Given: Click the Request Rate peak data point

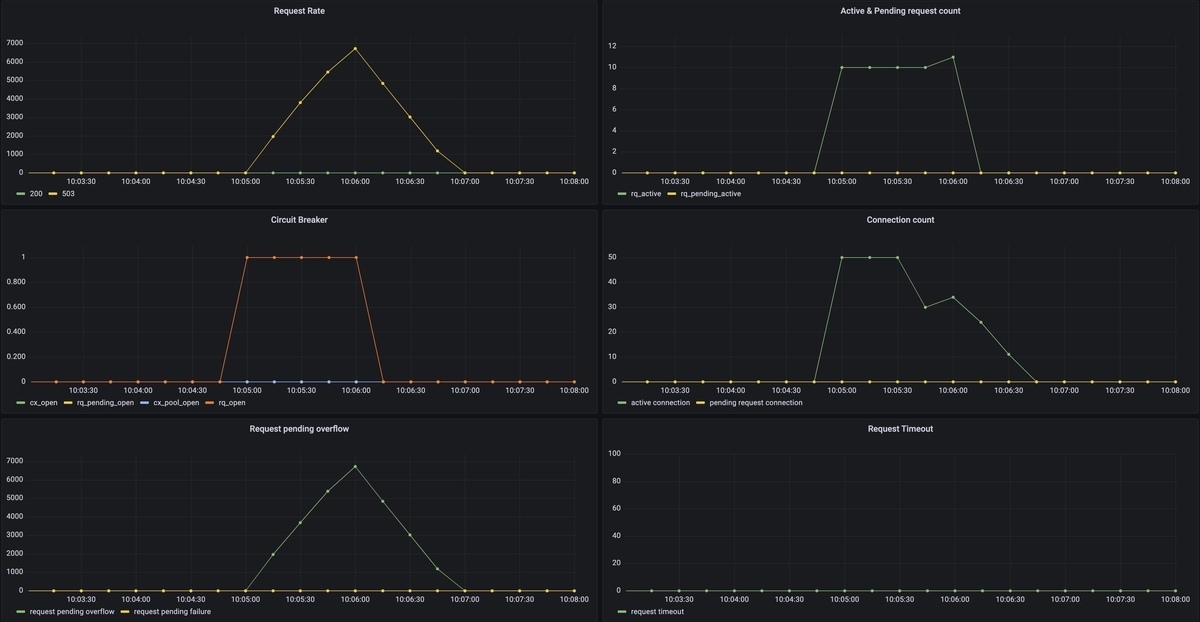Looking at the screenshot, I should 355,48.
